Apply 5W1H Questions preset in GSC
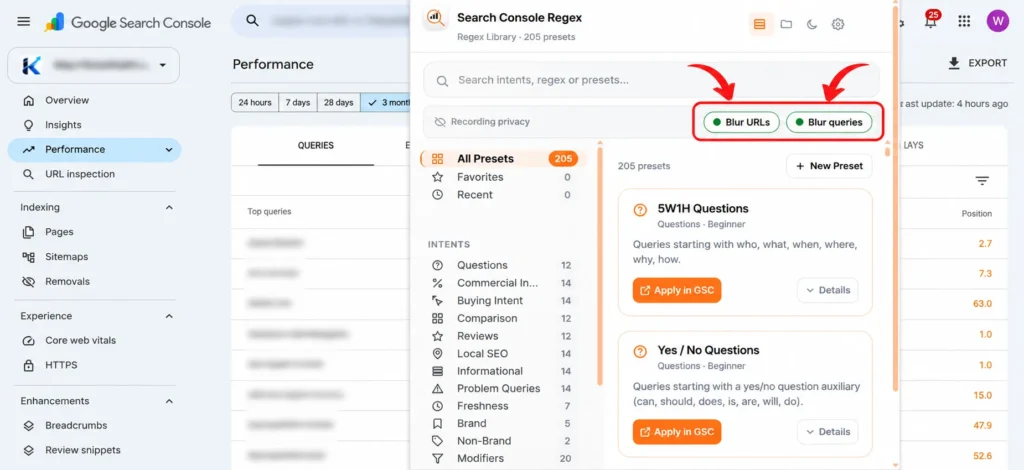 pyautogui.click(x=677, y=290)
